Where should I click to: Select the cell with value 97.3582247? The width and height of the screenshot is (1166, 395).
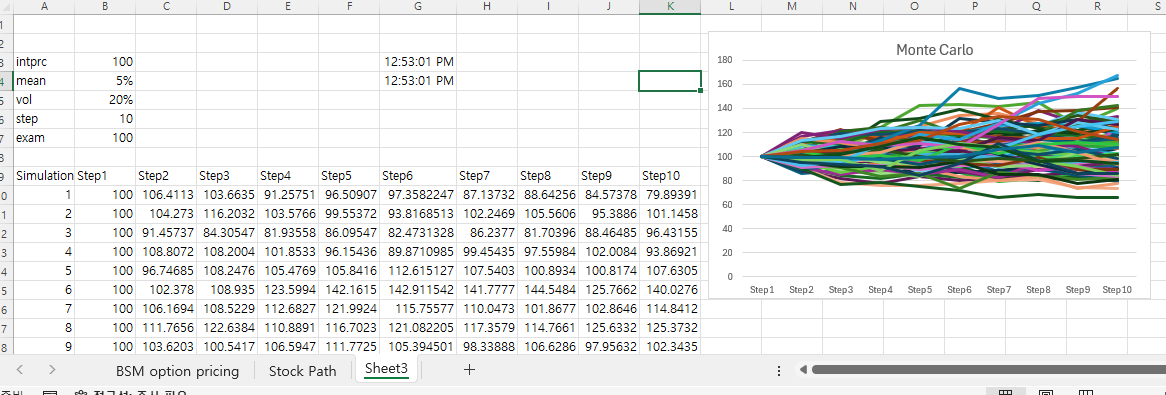[x=418, y=196]
